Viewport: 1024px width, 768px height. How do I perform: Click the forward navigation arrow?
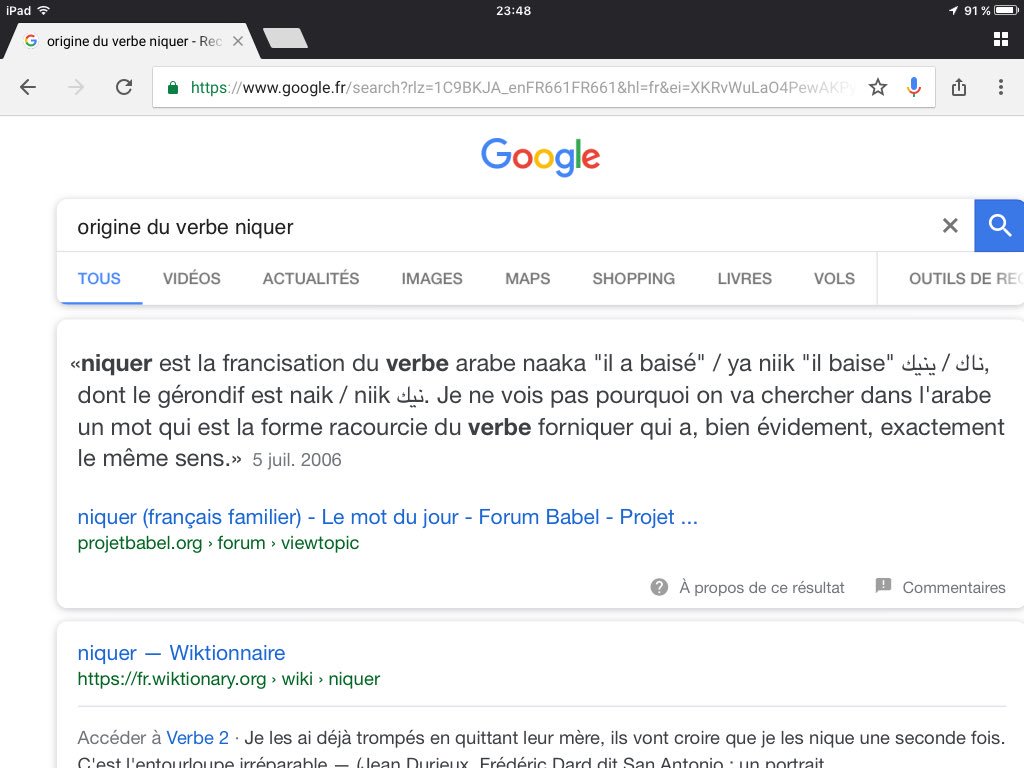coord(76,87)
